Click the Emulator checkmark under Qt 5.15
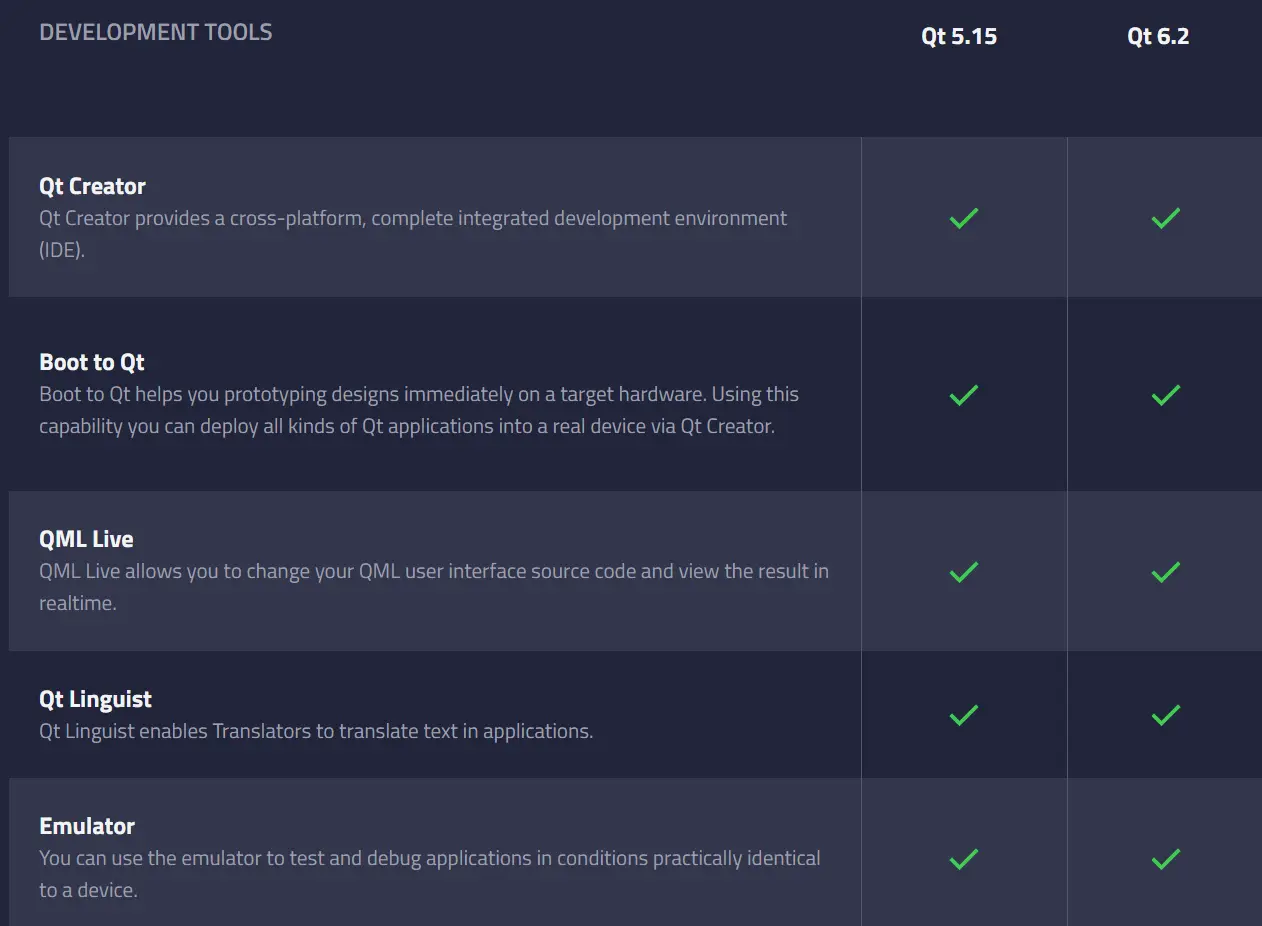This screenshot has width=1262, height=926. [x=964, y=858]
